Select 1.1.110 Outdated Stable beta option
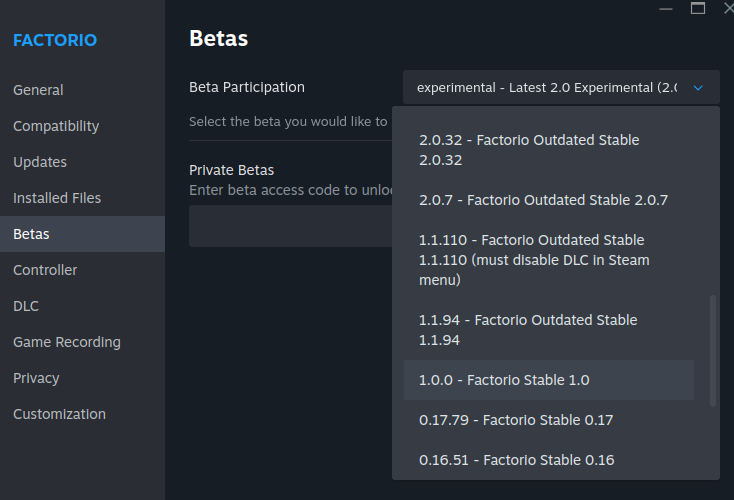The image size is (734, 500). point(548,260)
